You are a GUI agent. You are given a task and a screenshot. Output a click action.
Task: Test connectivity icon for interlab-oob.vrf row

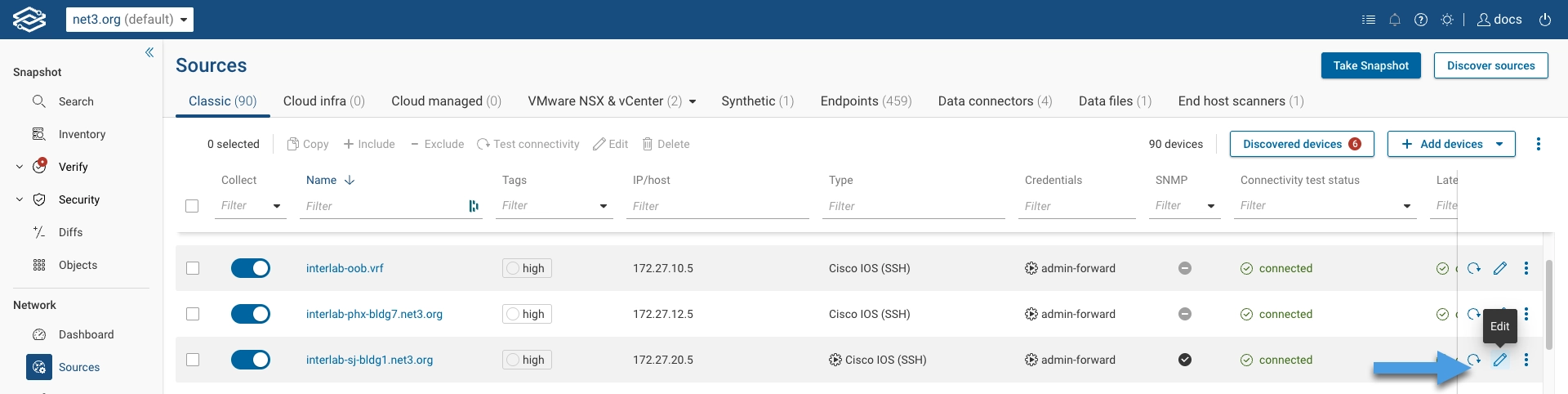pos(1474,268)
